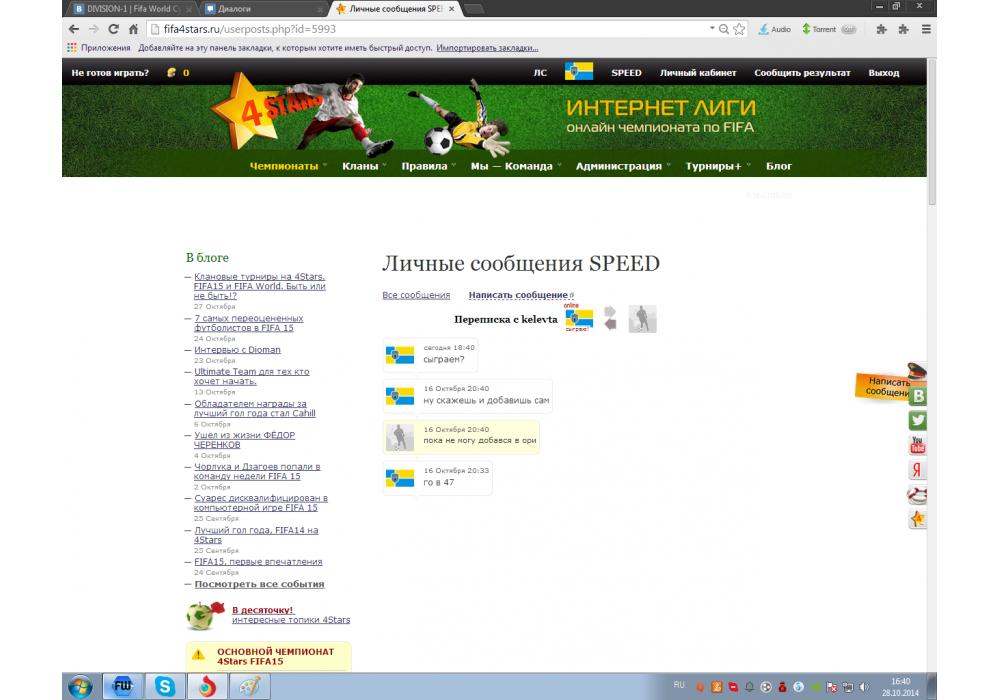Click the Twitter sidebar icon
Screen dimensions: 1000x700
pyautogui.click(x=917, y=421)
